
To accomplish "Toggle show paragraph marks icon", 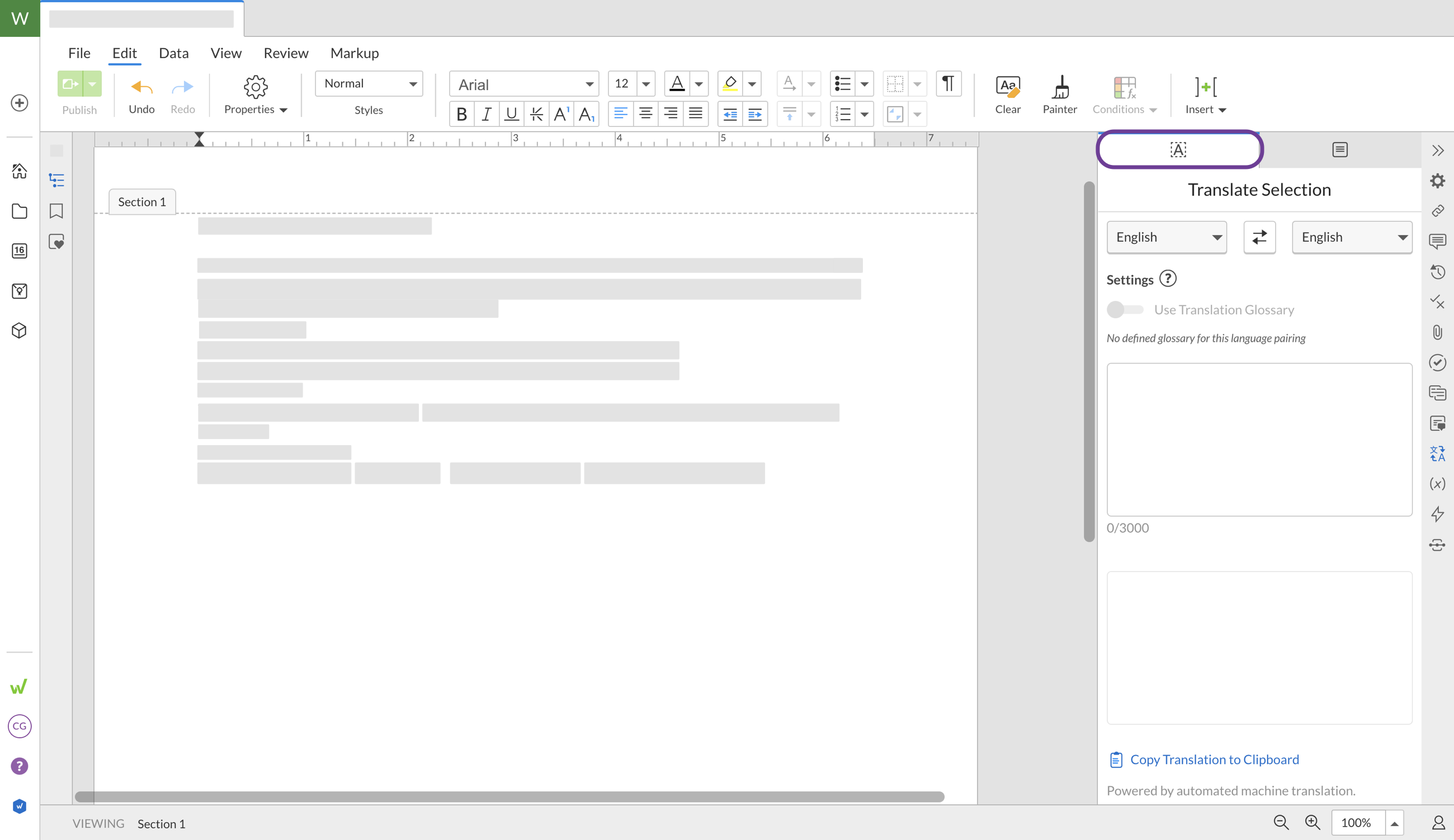I will click(x=947, y=84).
